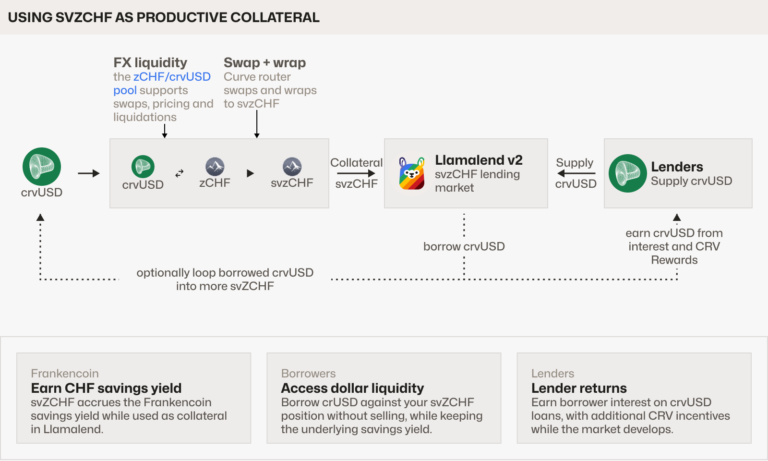Click the swap arrows between crvUSD and zCHF
This screenshot has width=768, height=461.
[x=179, y=173]
